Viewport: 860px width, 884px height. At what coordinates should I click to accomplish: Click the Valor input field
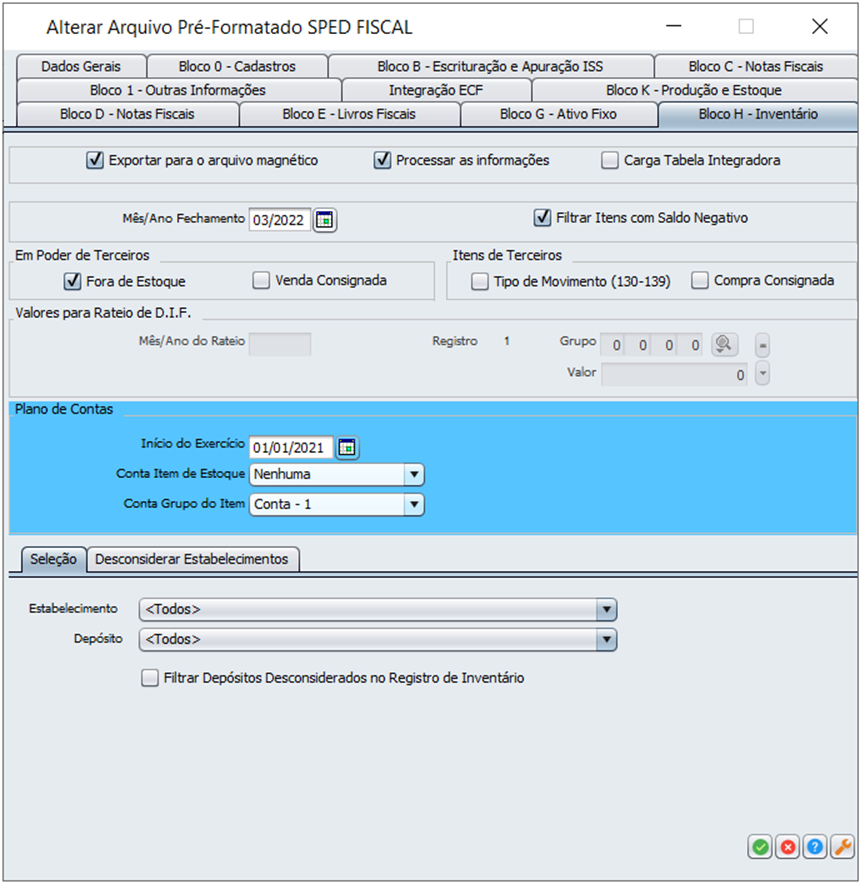point(674,374)
